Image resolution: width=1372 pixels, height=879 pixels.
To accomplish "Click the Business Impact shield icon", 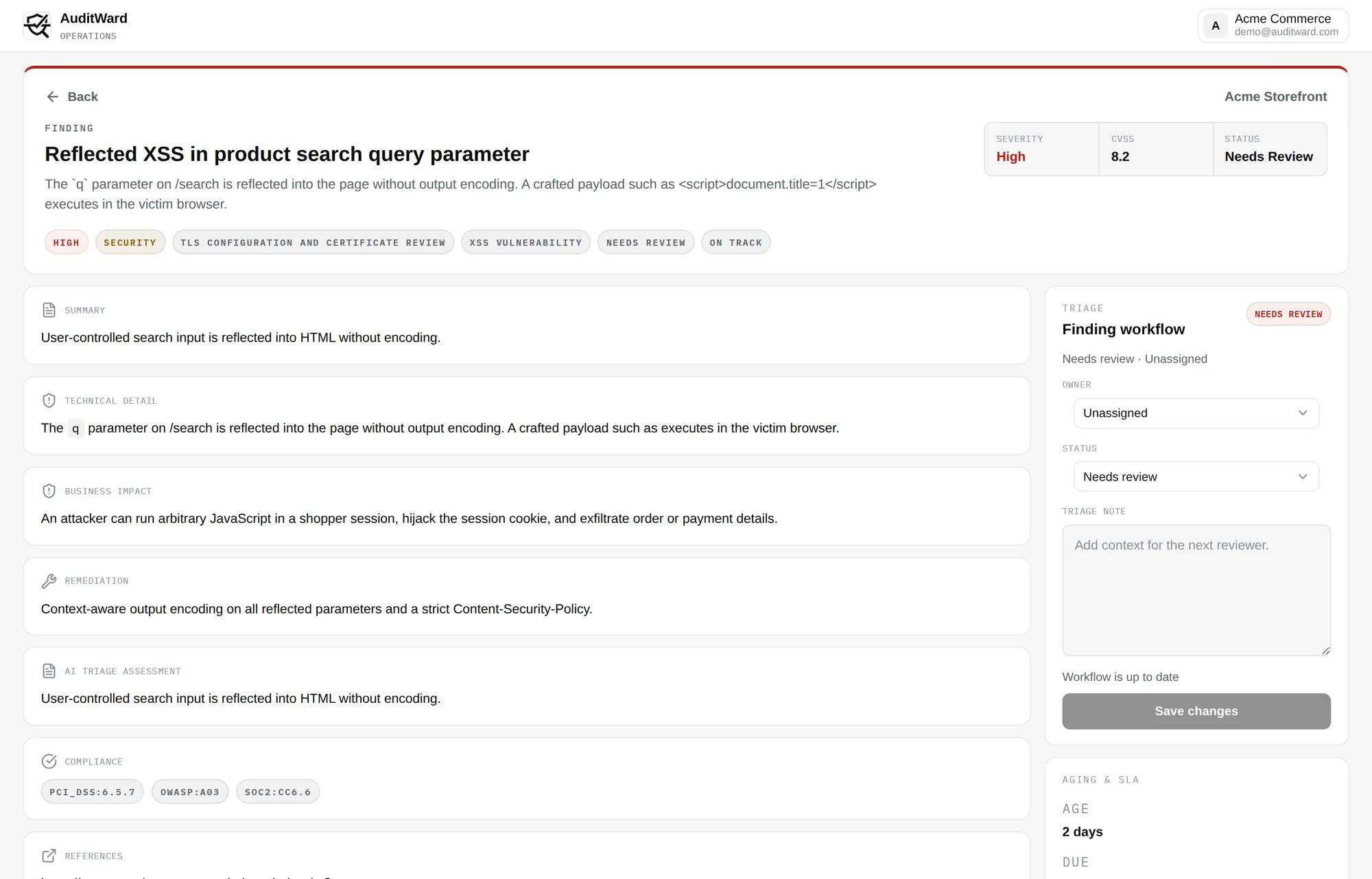I will coord(49,491).
